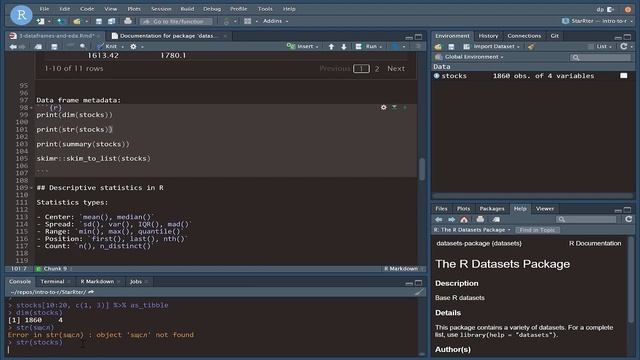This screenshot has width=640, height=360.
Task: Click the Environment search field
Action: point(600,58)
